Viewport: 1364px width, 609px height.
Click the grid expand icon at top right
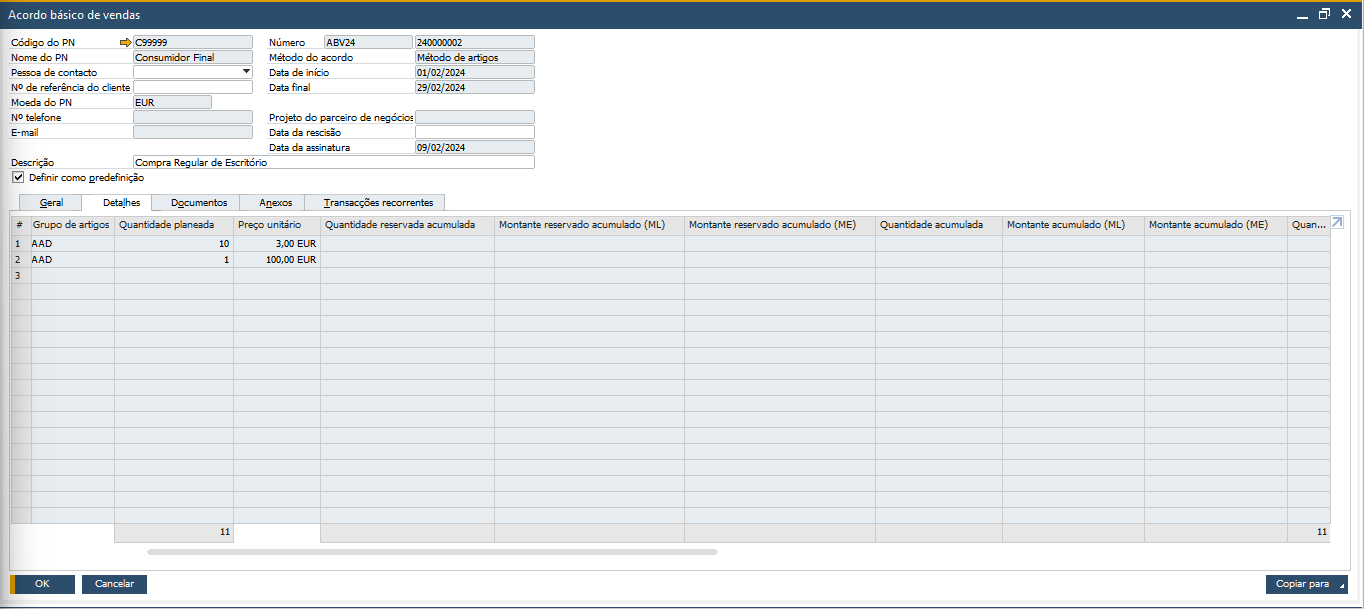(1337, 223)
